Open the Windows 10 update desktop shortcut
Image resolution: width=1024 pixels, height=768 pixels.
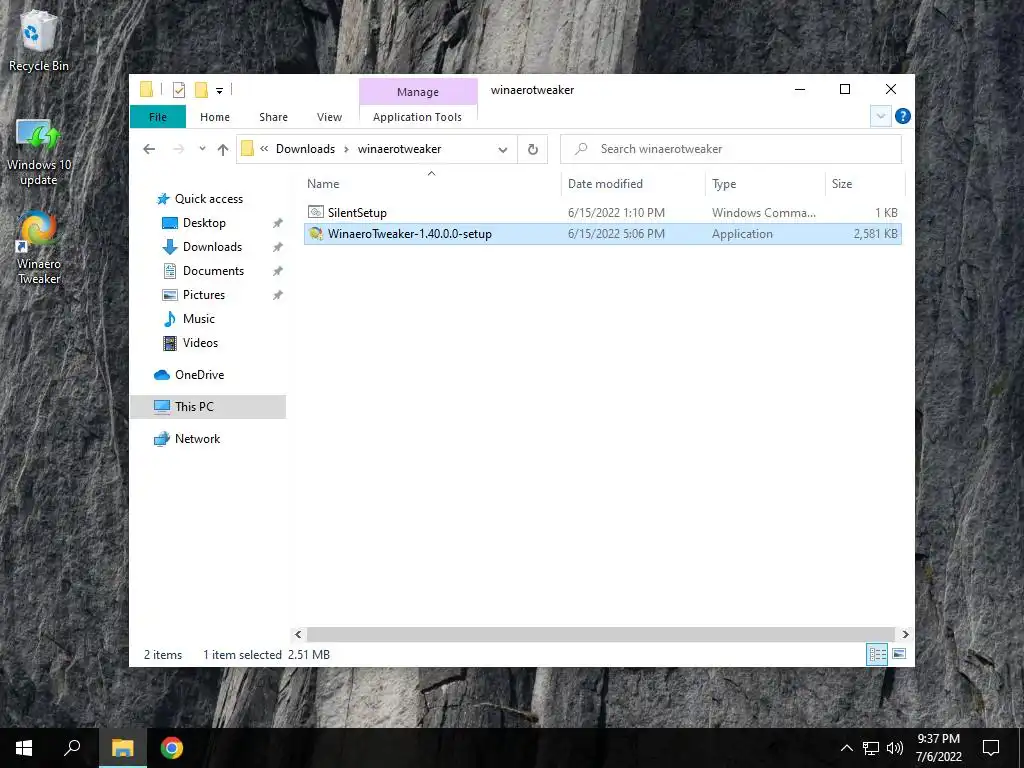click(x=39, y=153)
